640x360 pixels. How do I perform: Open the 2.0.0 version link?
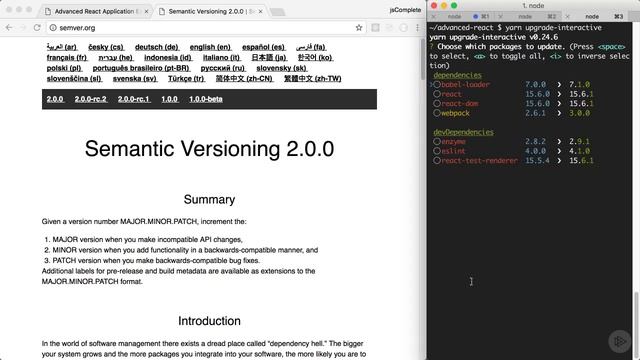55,99
